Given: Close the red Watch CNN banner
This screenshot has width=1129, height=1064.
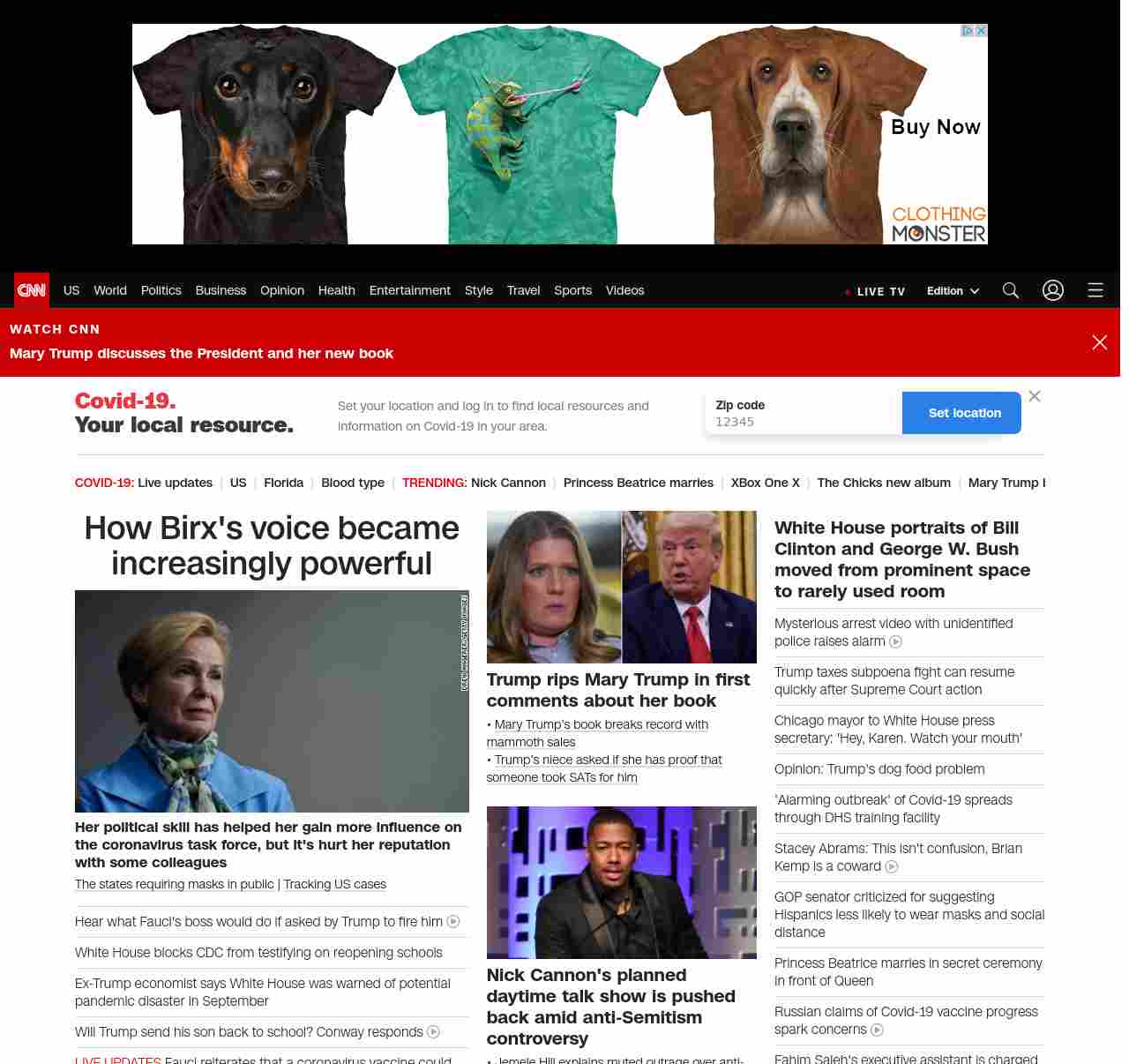Looking at the screenshot, I should coord(1099,342).
